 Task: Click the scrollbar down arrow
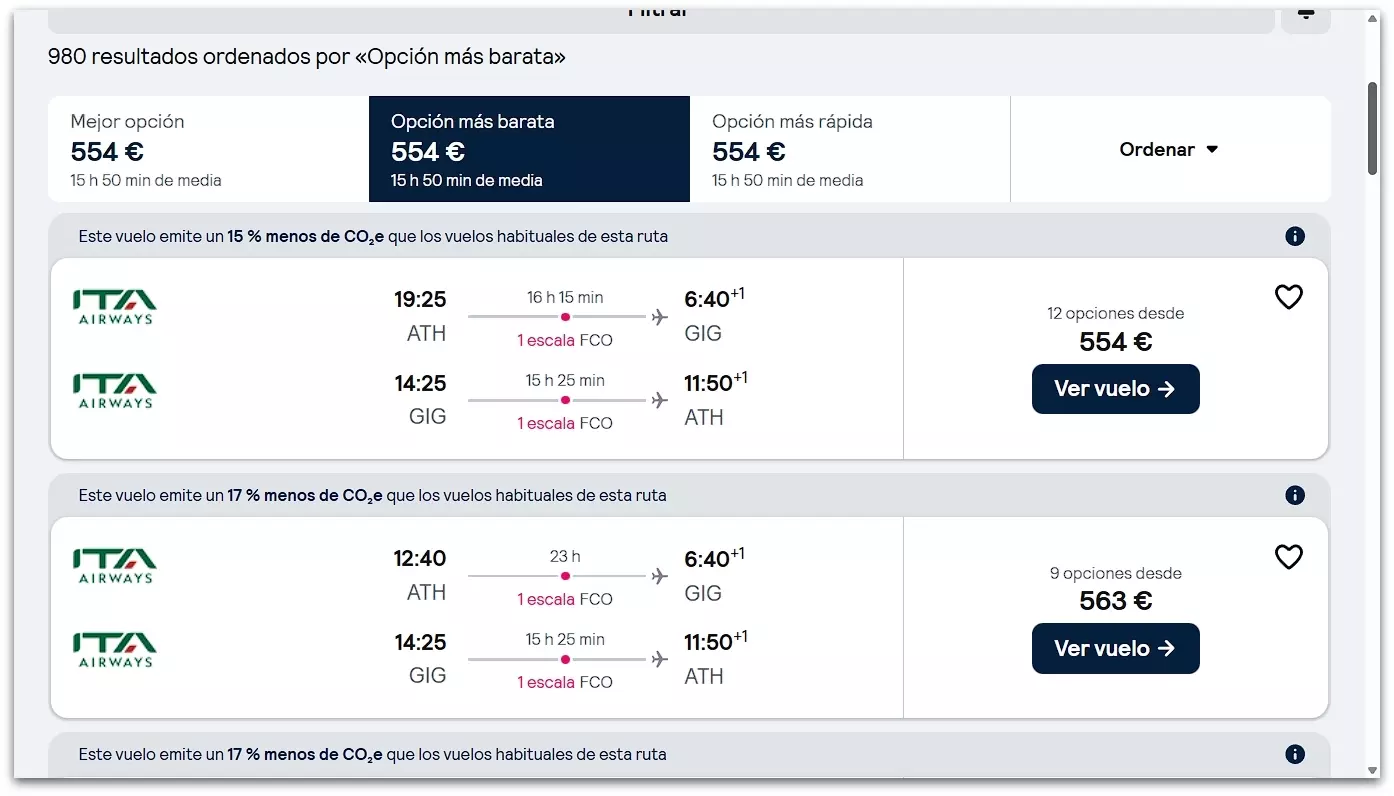[1373, 771]
